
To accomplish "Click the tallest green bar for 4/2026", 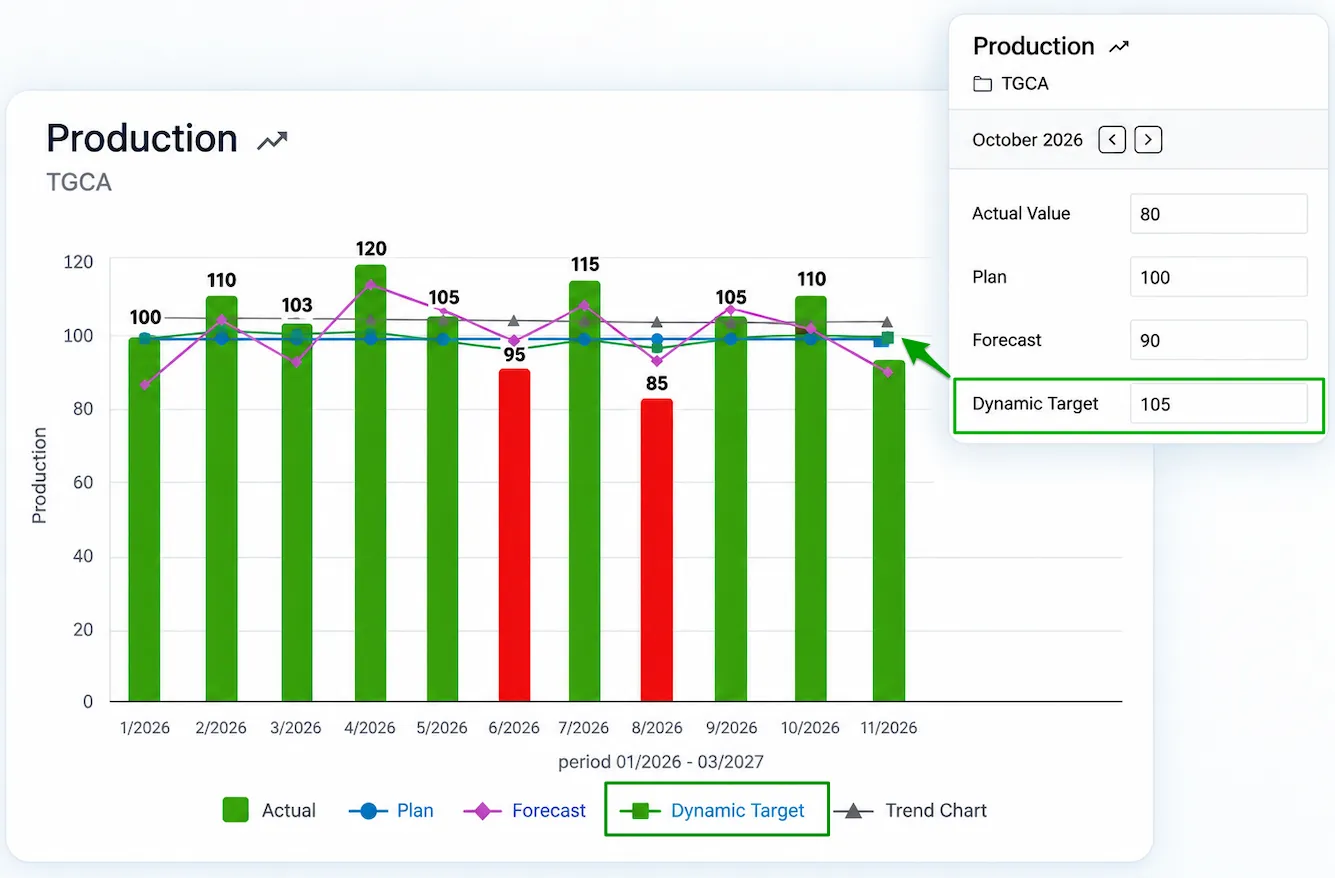I will [x=370, y=484].
